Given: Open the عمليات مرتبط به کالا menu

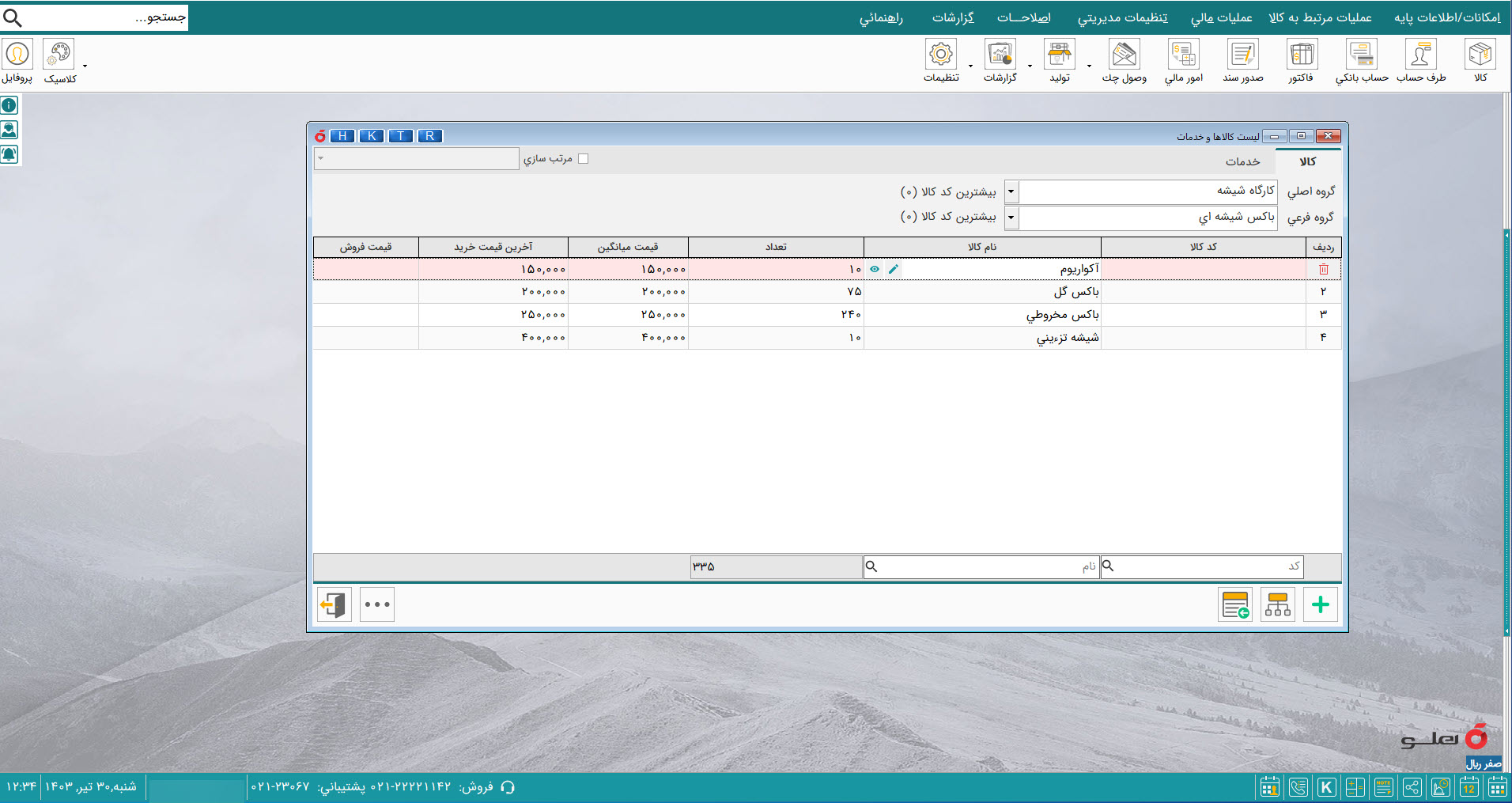Looking at the screenshot, I should pyautogui.click(x=1320, y=17).
